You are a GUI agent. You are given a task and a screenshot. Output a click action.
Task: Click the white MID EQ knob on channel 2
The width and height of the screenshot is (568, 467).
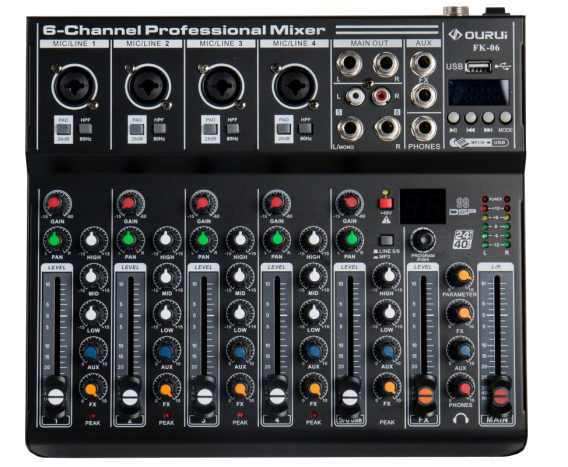pos(167,277)
